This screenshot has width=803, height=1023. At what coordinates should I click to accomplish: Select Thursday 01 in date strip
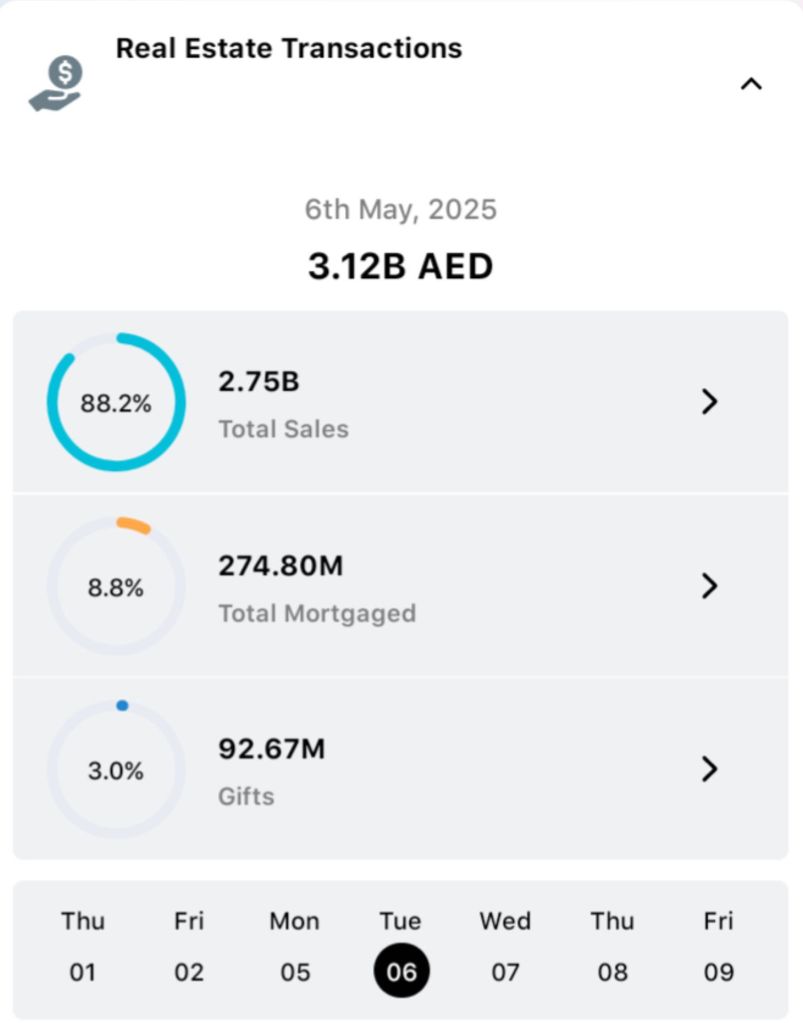click(x=82, y=946)
